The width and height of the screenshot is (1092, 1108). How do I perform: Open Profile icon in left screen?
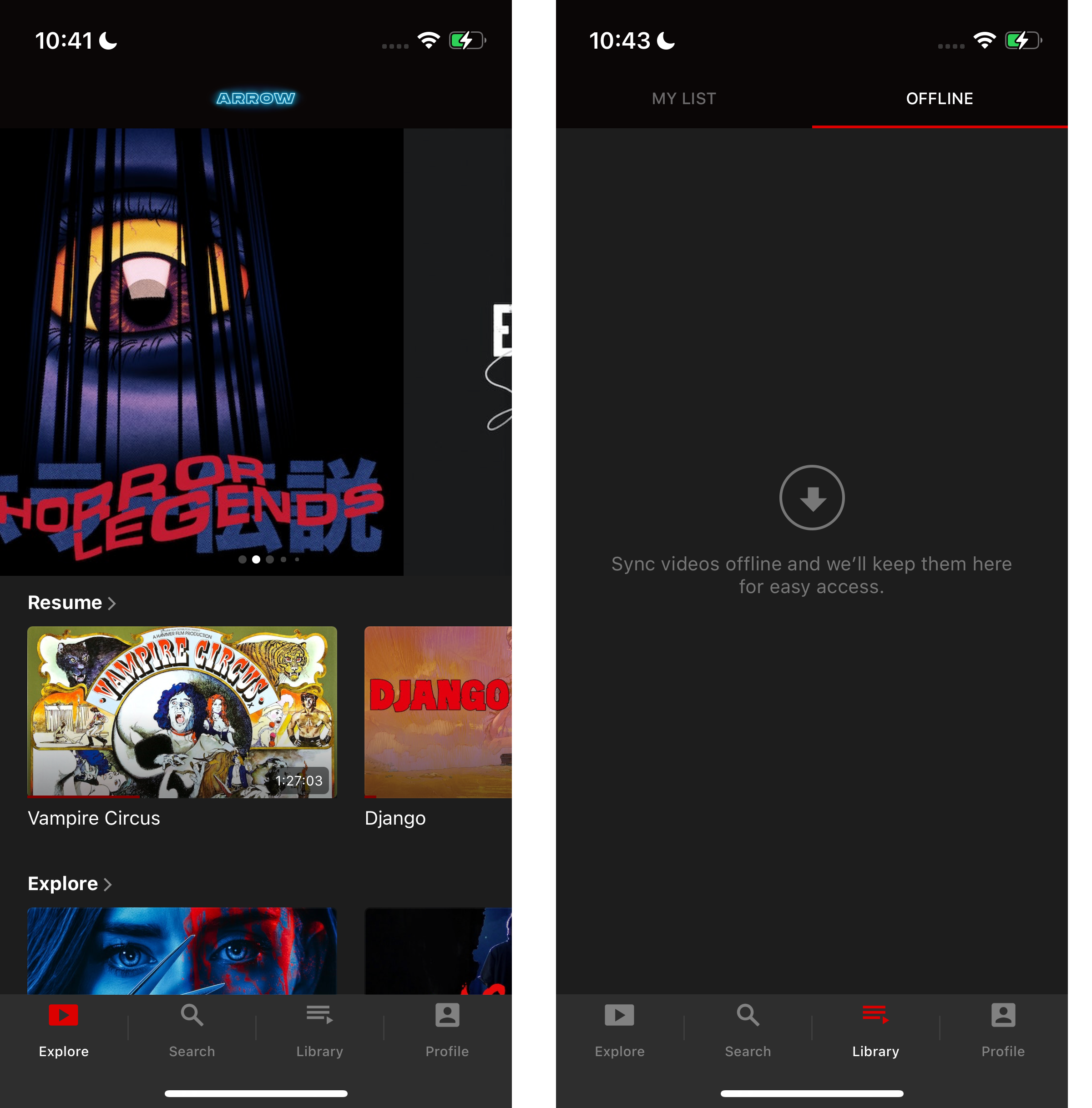coord(447,1015)
